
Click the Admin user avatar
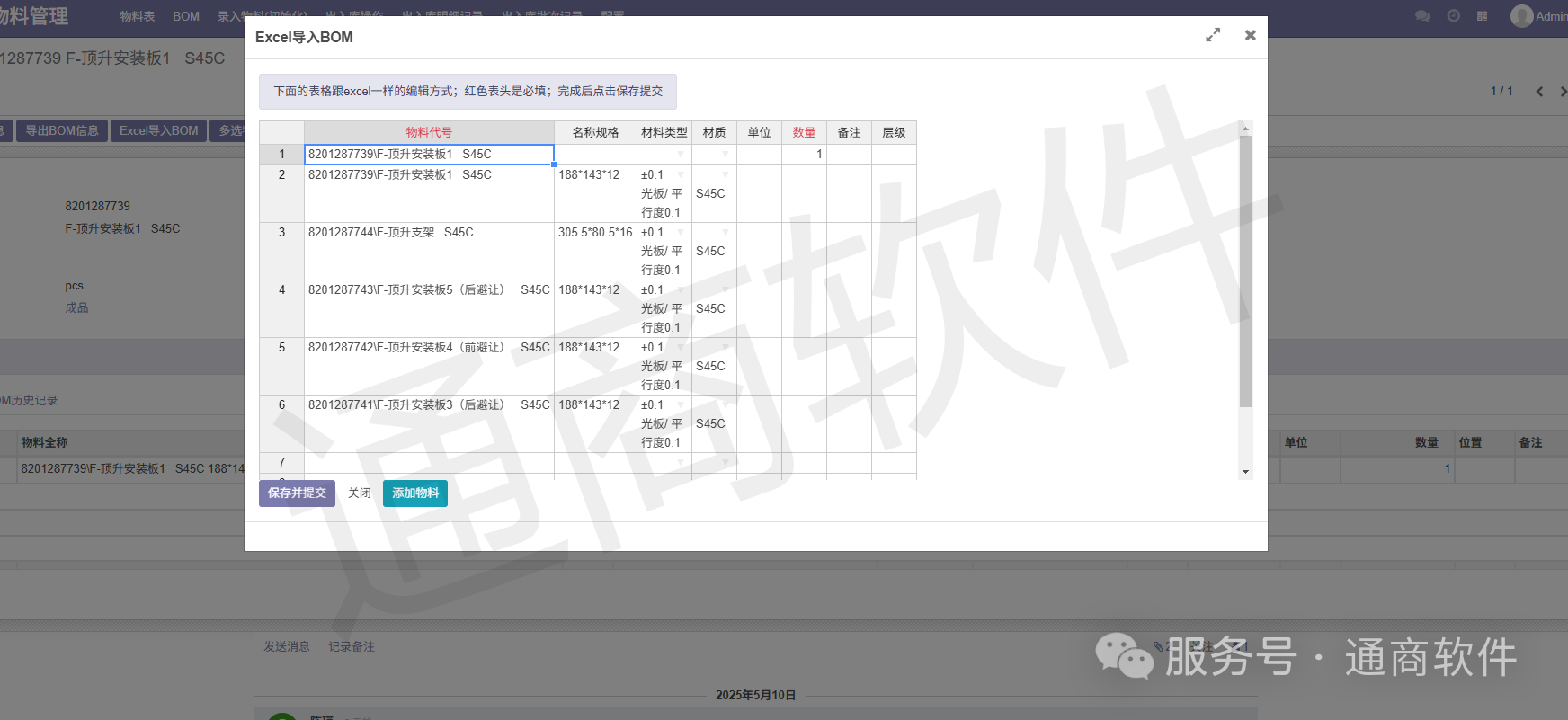click(x=1521, y=16)
